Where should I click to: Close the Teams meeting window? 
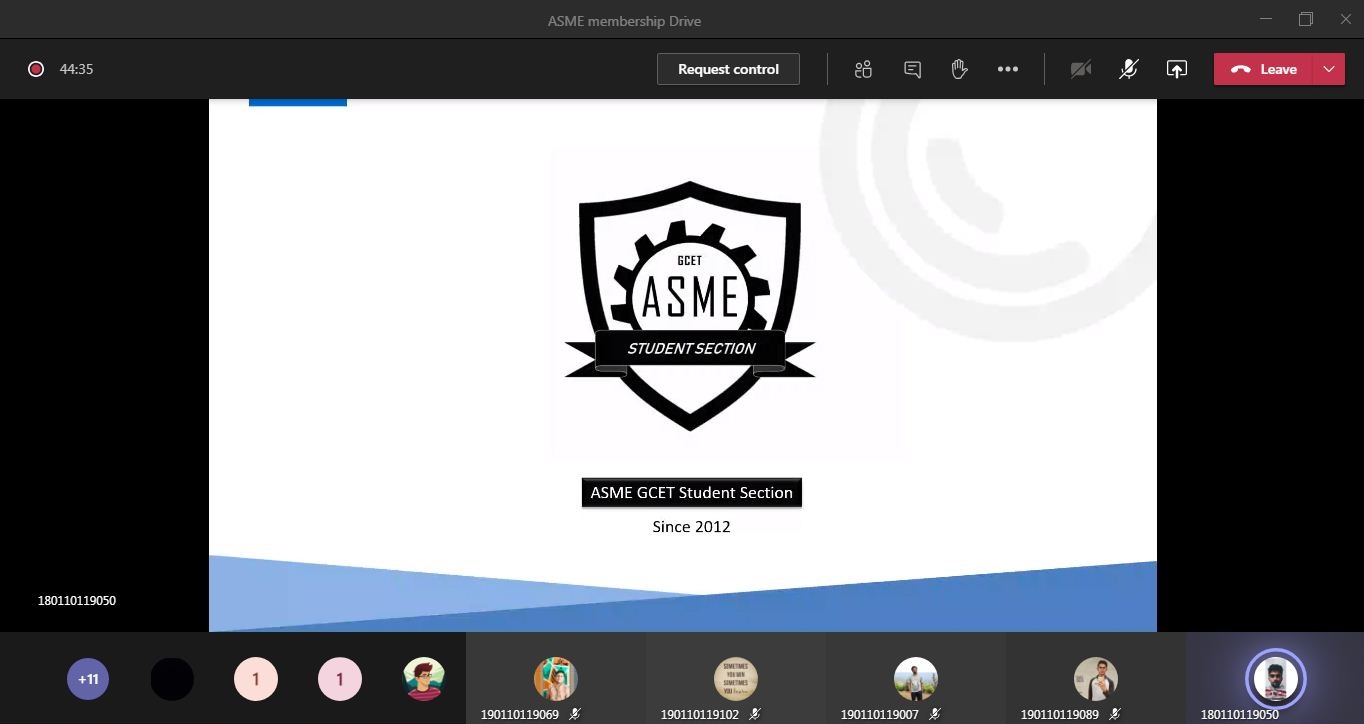pos(1345,19)
